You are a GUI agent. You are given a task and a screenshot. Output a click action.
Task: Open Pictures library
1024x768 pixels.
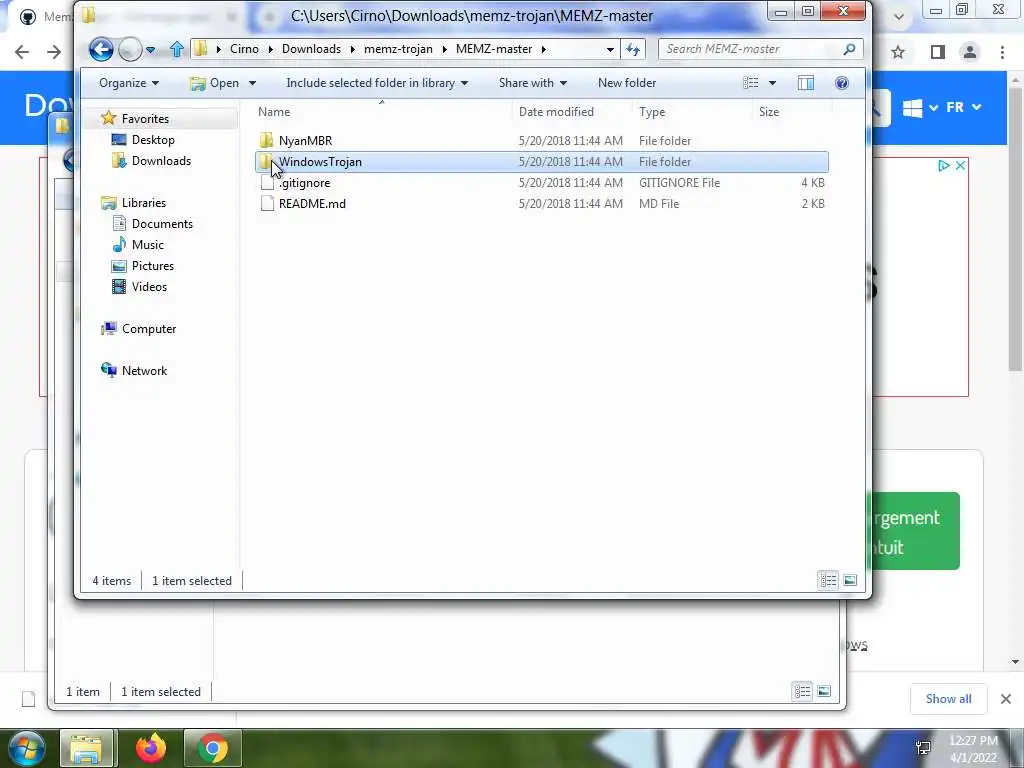coord(153,266)
